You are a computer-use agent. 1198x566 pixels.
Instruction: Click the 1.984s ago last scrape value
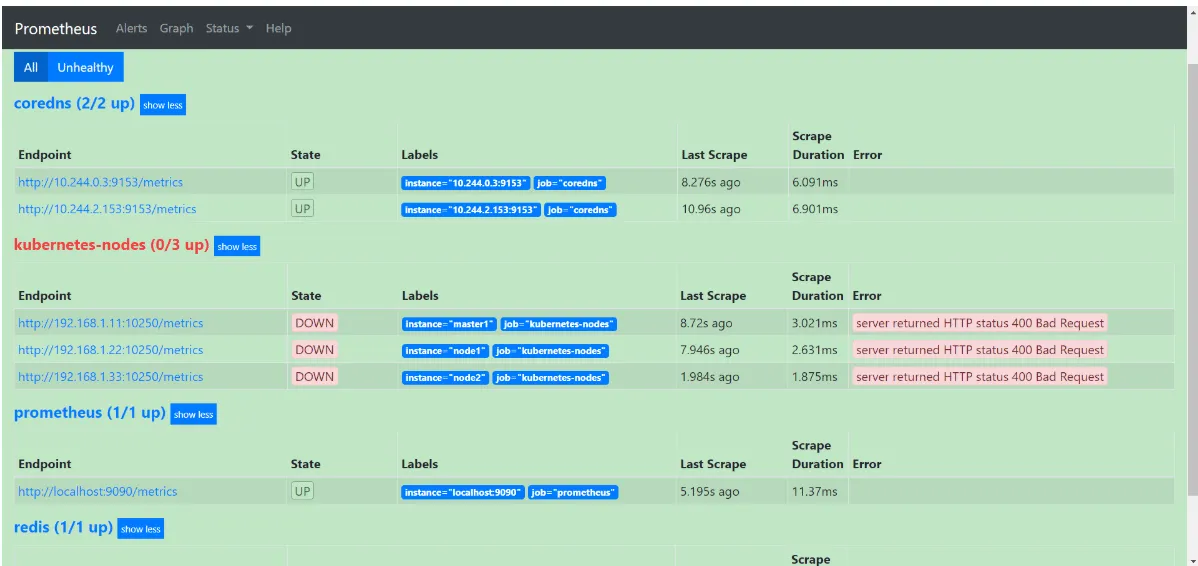pyautogui.click(x=710, y=377)
